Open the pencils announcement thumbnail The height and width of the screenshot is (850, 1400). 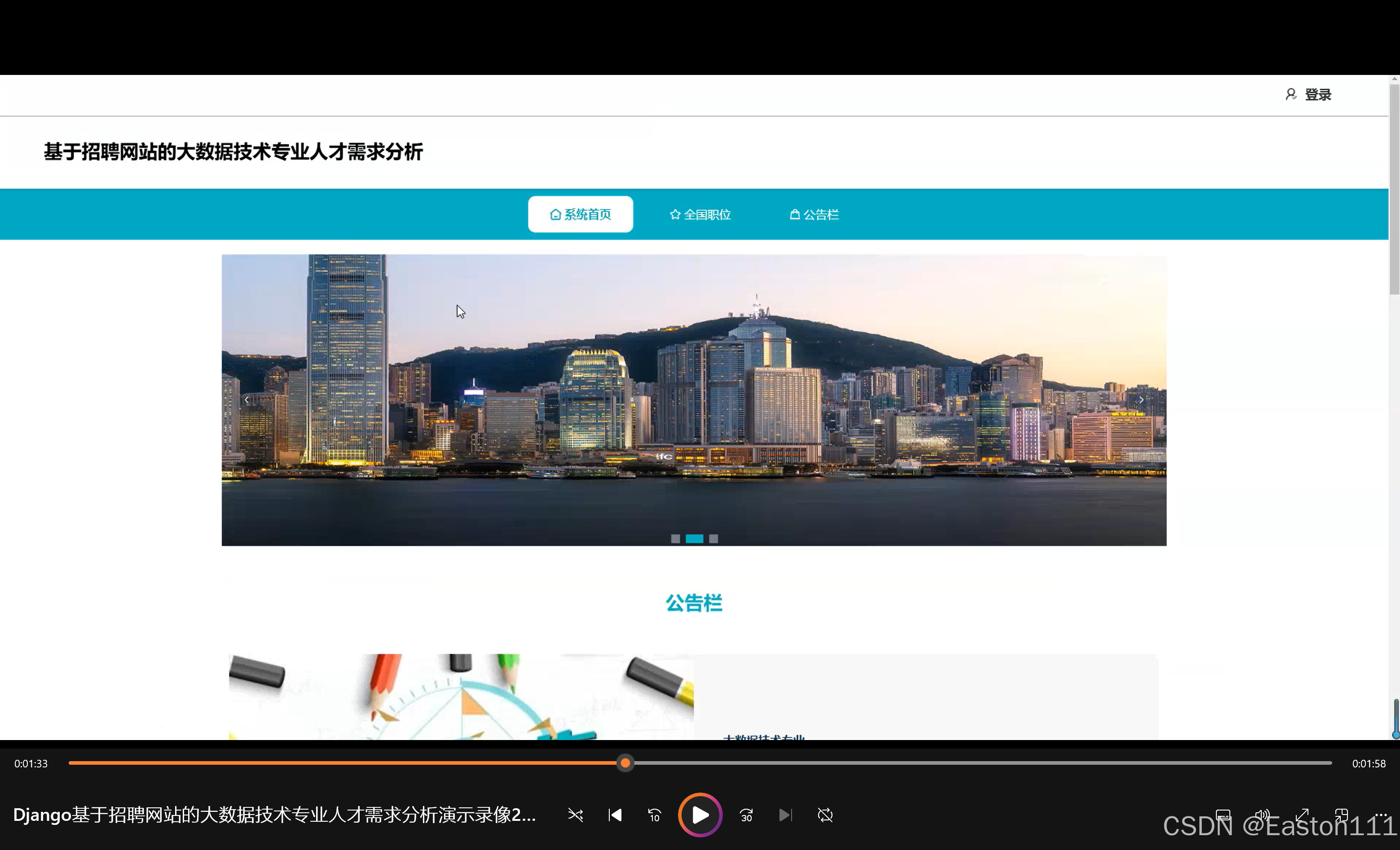461,697
